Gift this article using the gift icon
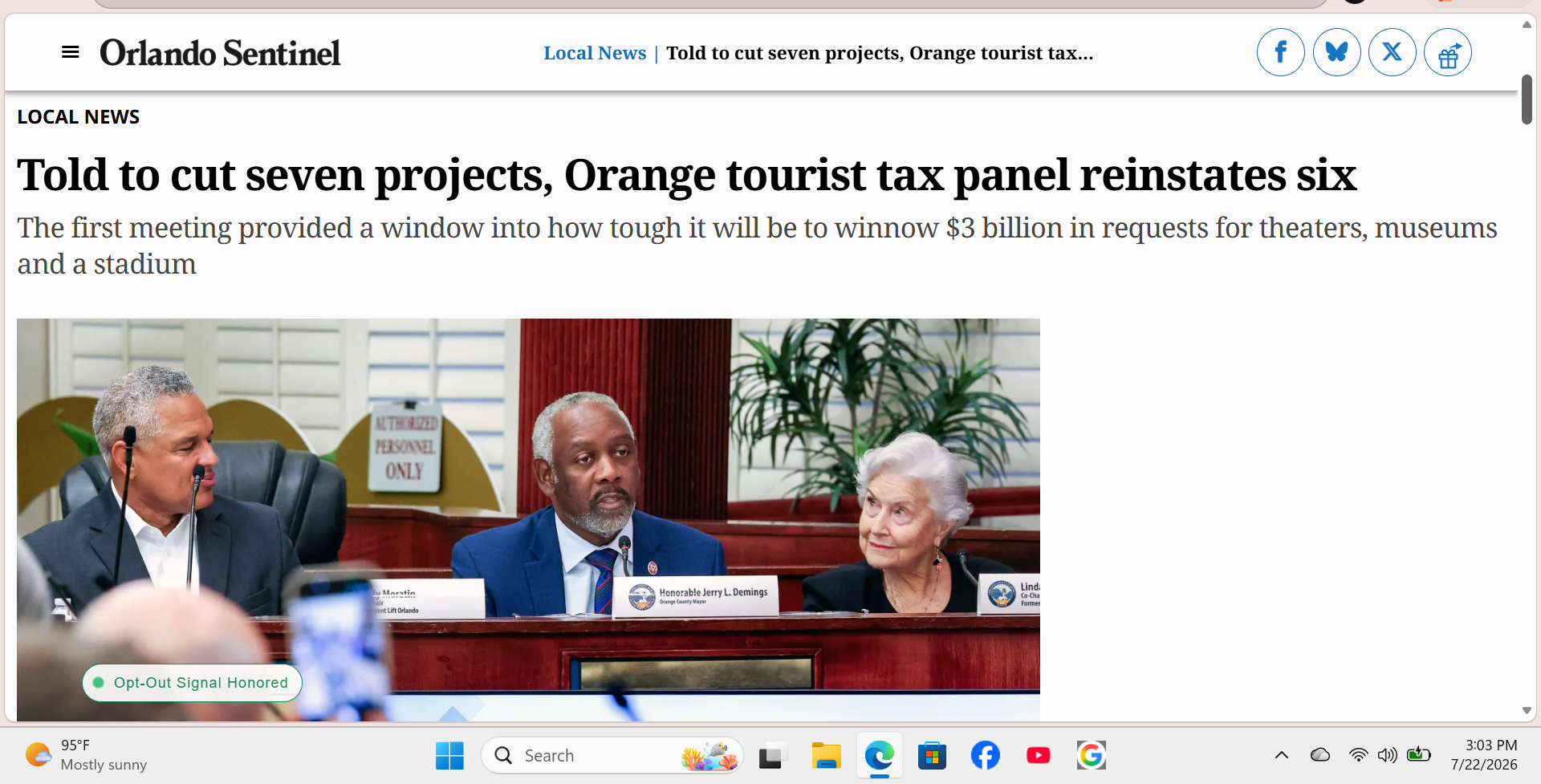1541x784 pixels. 1448,53
